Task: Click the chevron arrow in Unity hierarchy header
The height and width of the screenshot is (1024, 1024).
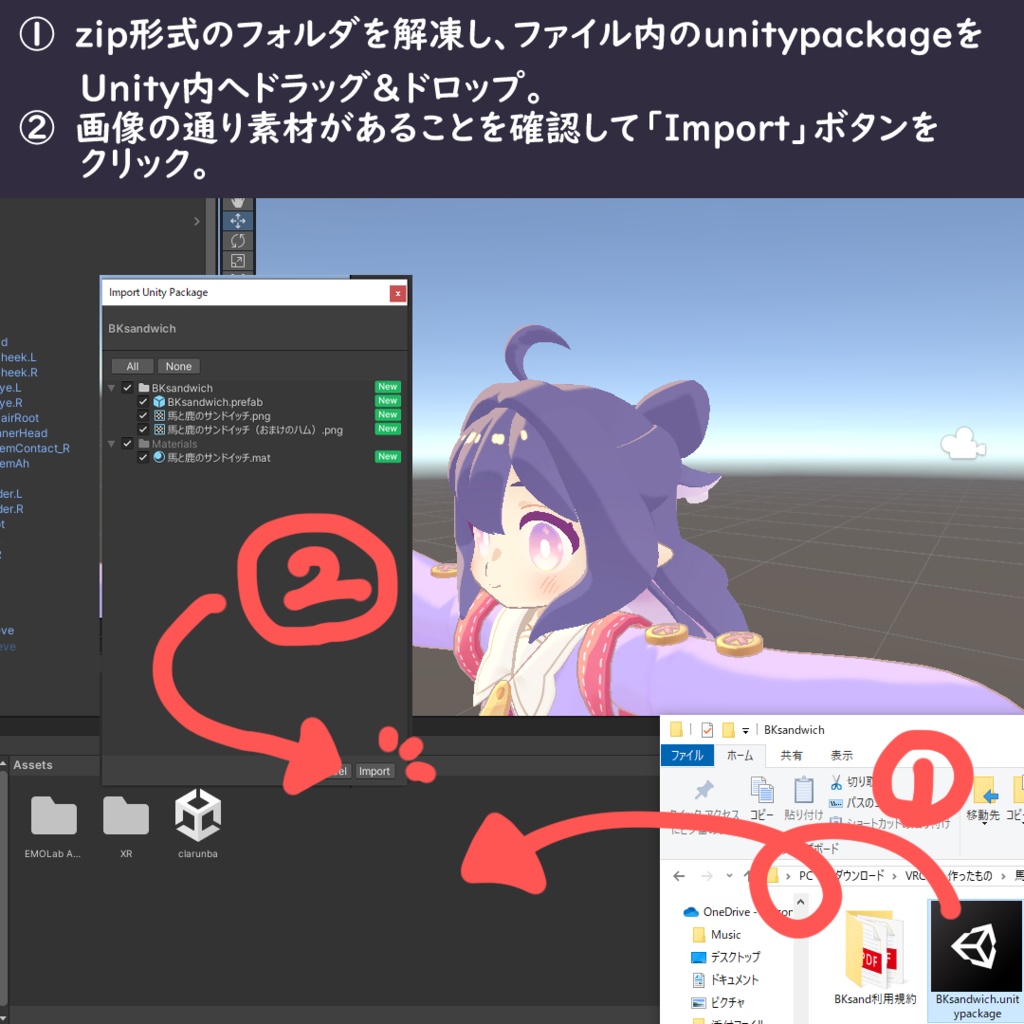Action: coord(197,221)
